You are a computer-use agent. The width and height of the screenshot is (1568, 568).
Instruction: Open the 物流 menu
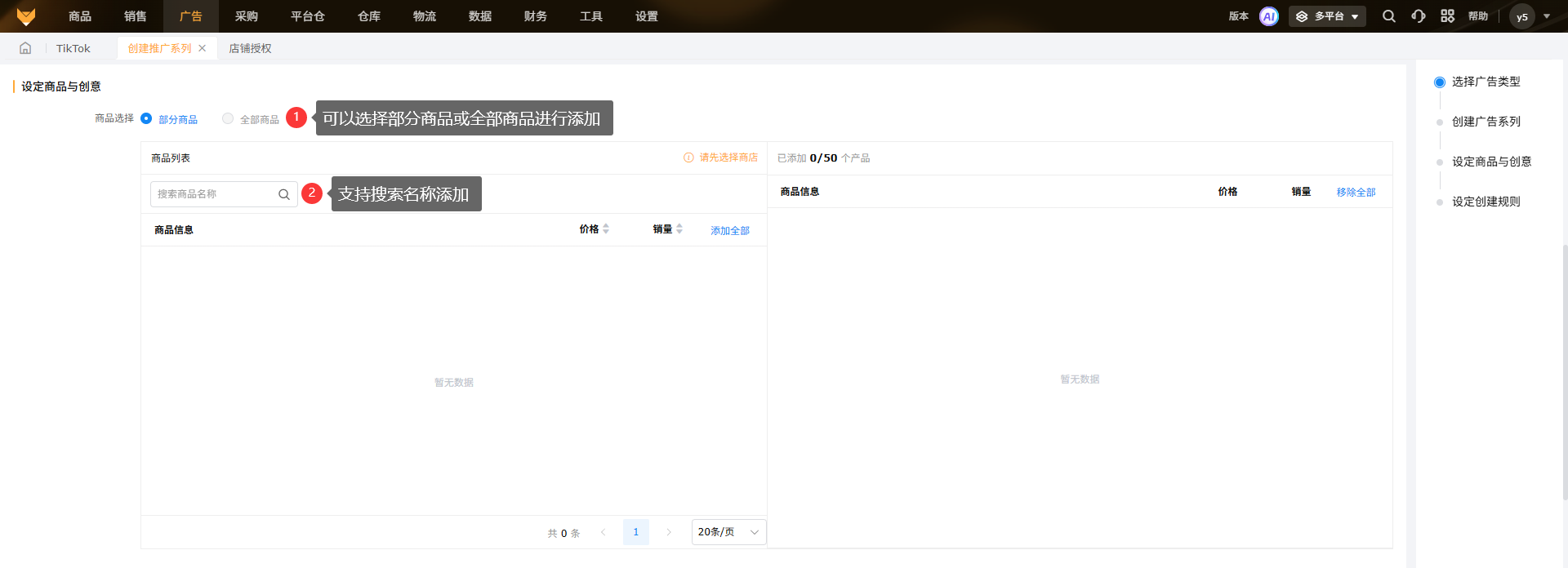click(x=425, y=16)
